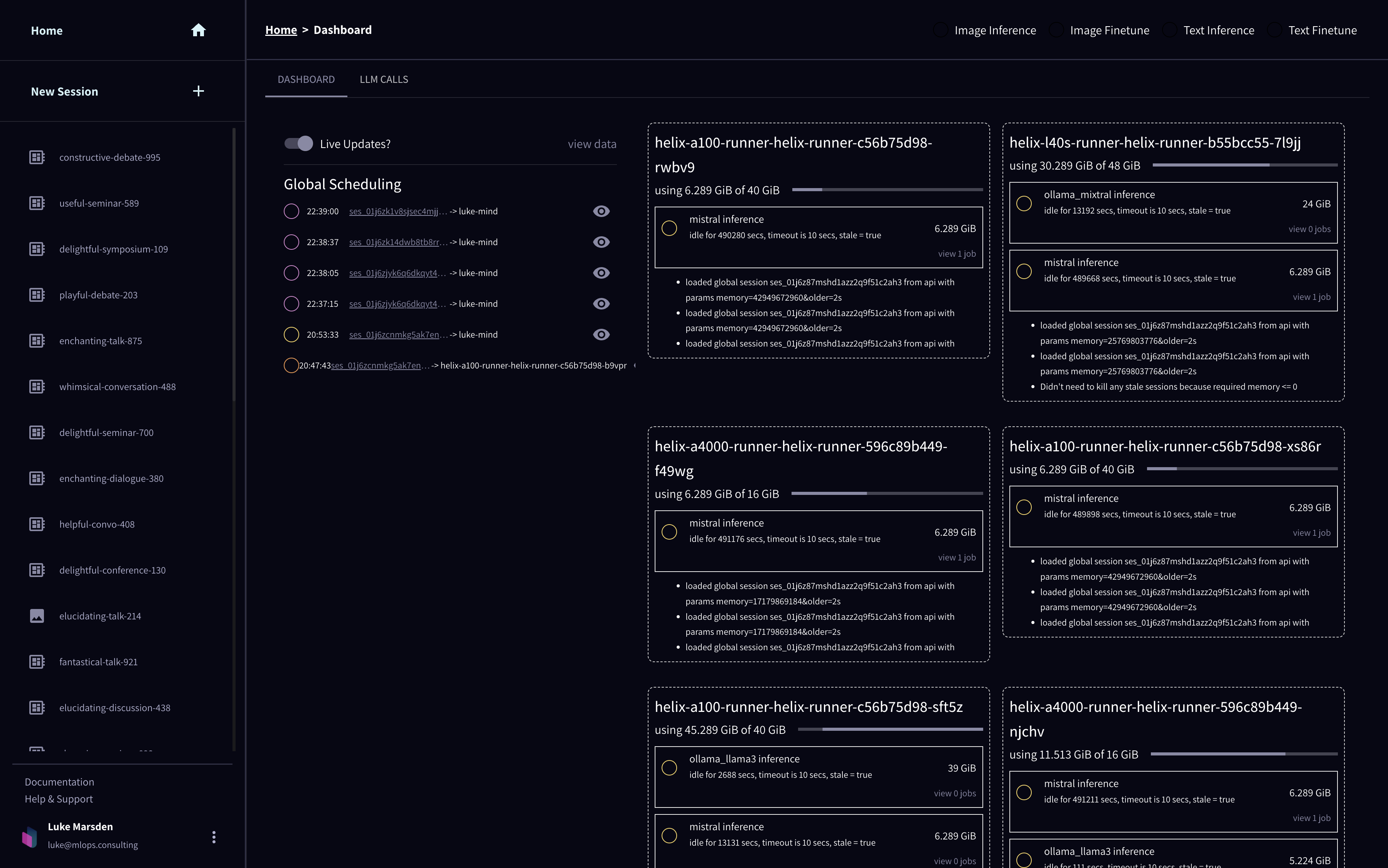This screenshot has height=868, width=1388.
Task: Click the Helix logo avatar near Luke Marsden
Action: [30, 836]
